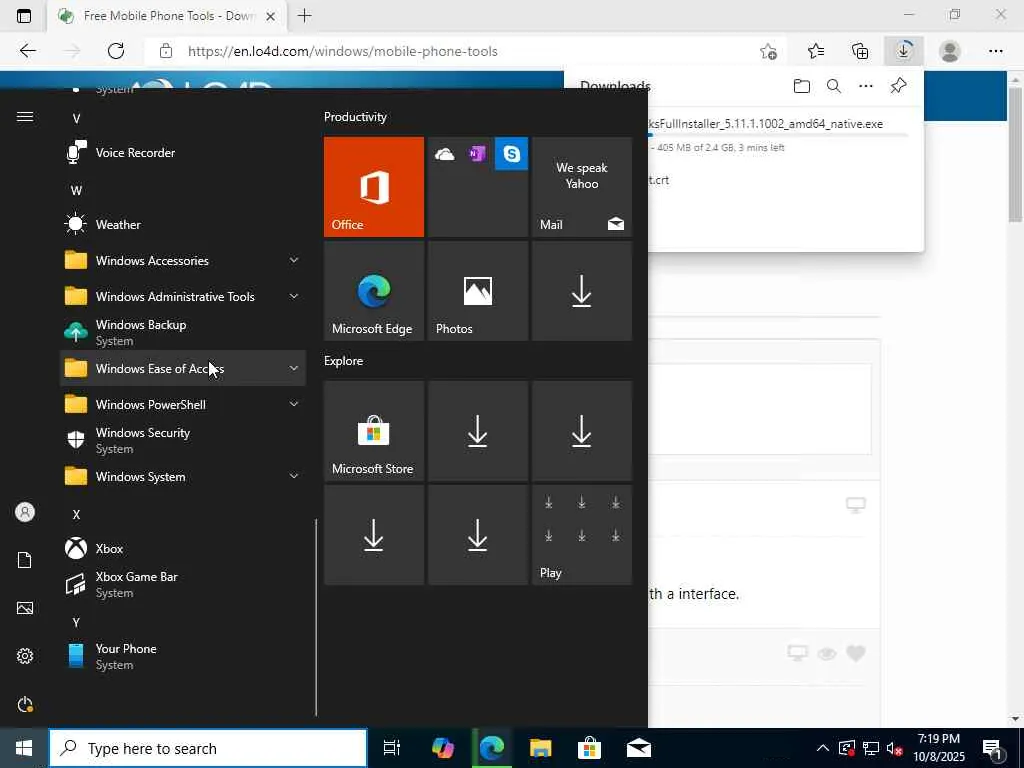The height and width of the screenshot is (768, 1024).
Task: Jump to letter X app group
Action: coord(76,515)
